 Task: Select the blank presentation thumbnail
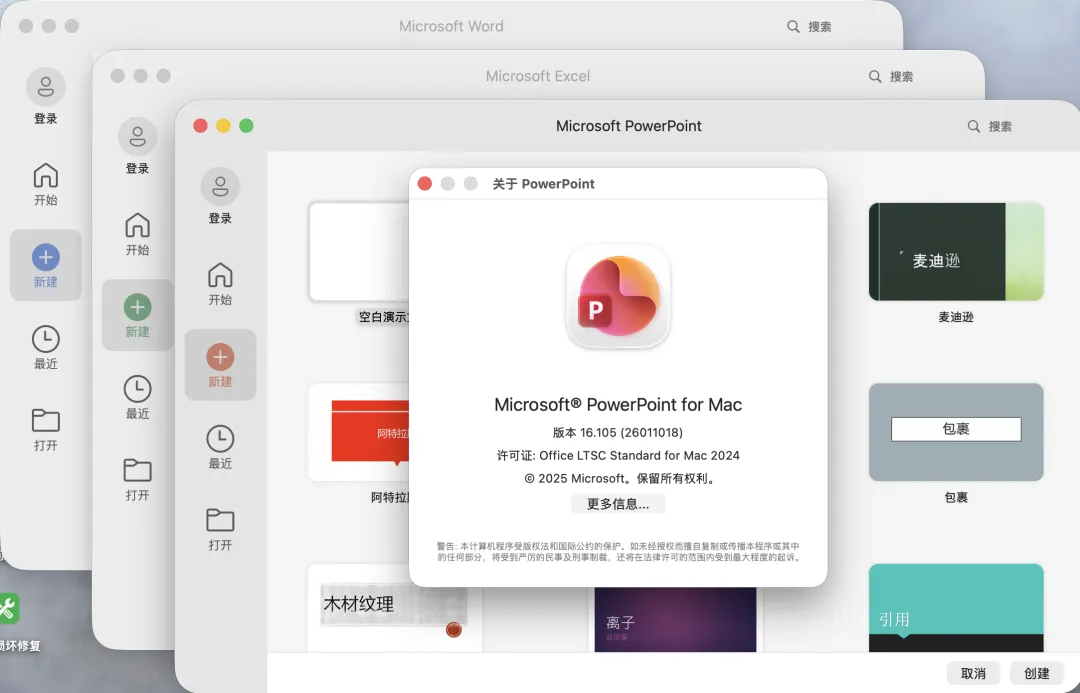(x=360, y=251)
